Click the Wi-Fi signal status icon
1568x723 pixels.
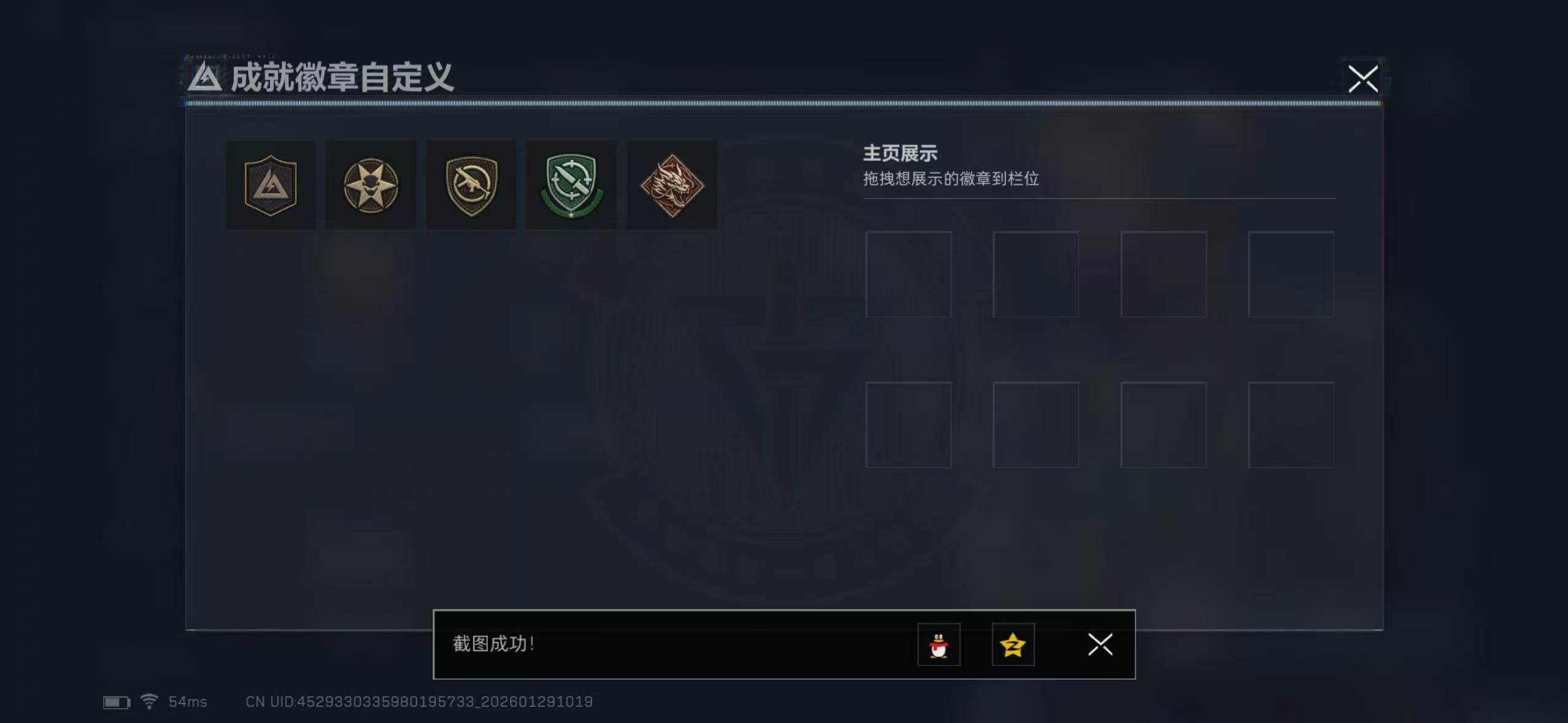pyautogui.click(x=149, y=701)
